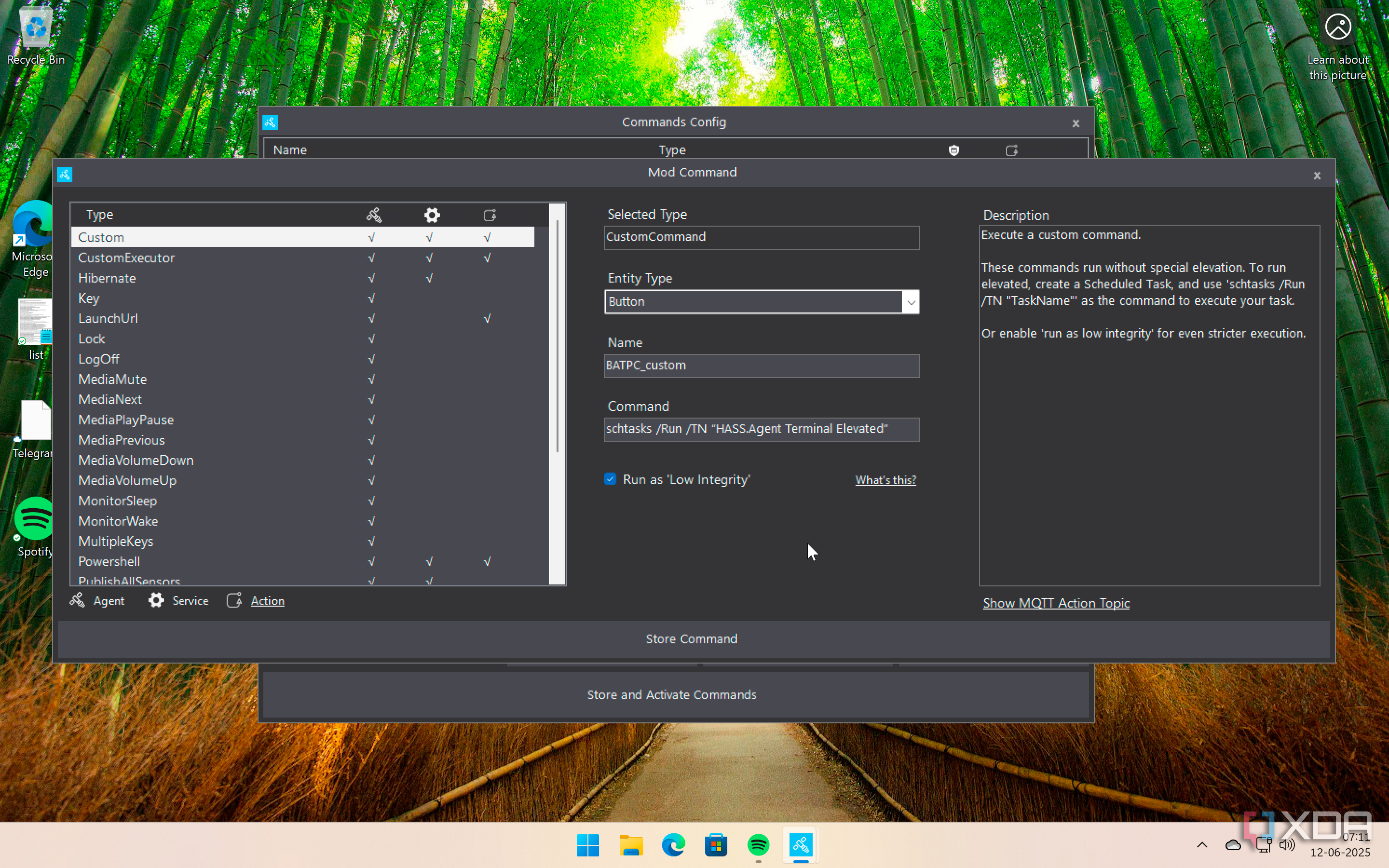Click into the Name input field

point(762,366)
